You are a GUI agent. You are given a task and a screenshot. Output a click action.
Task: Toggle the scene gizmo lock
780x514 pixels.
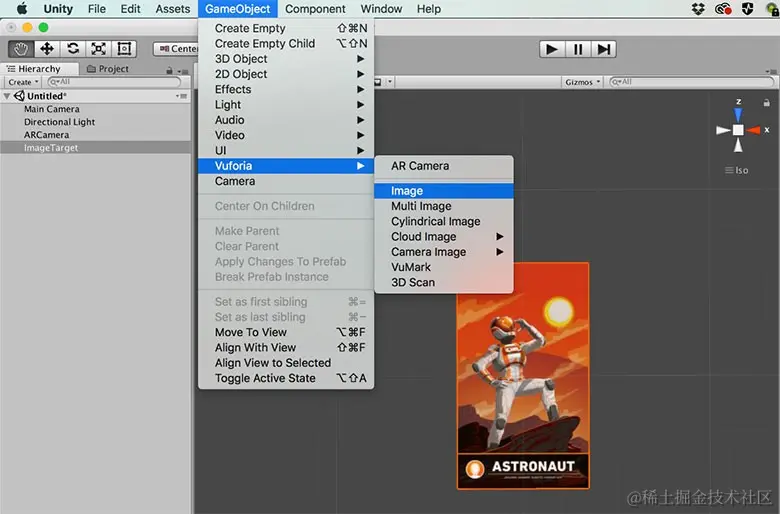tap(767, 103)
